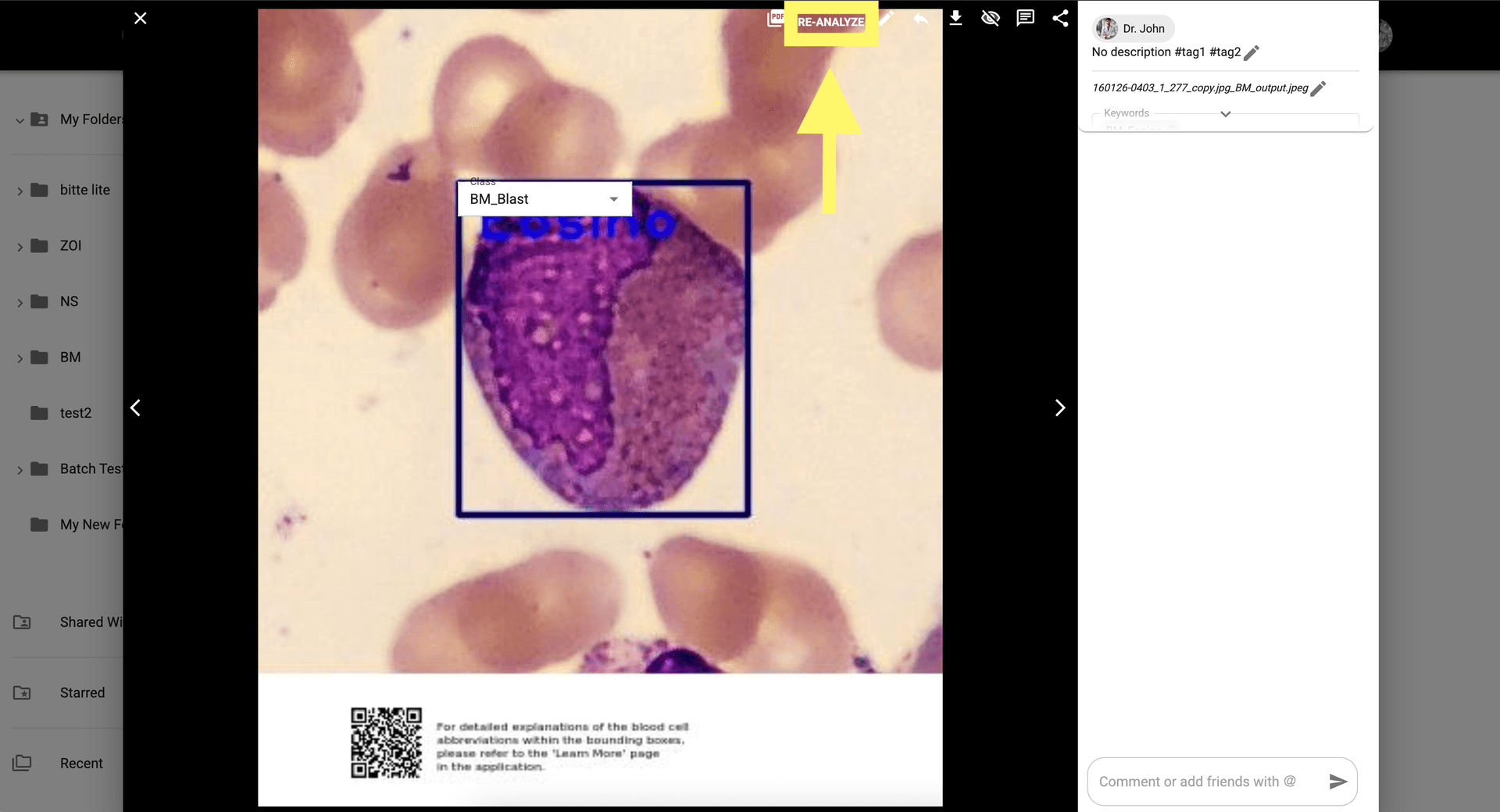Close the image viewer

coord(141,18)
